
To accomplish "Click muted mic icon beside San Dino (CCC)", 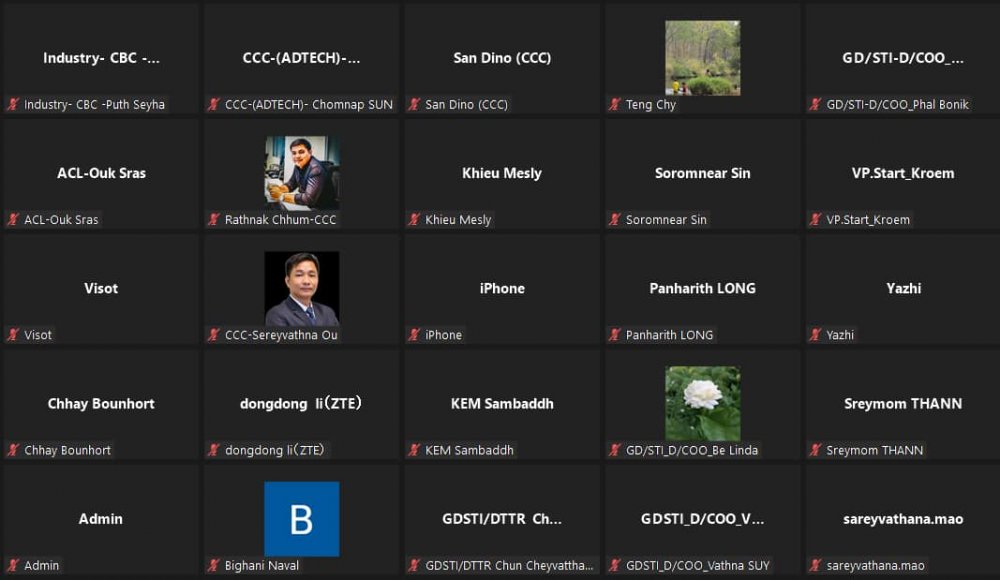I will point(414,105).
